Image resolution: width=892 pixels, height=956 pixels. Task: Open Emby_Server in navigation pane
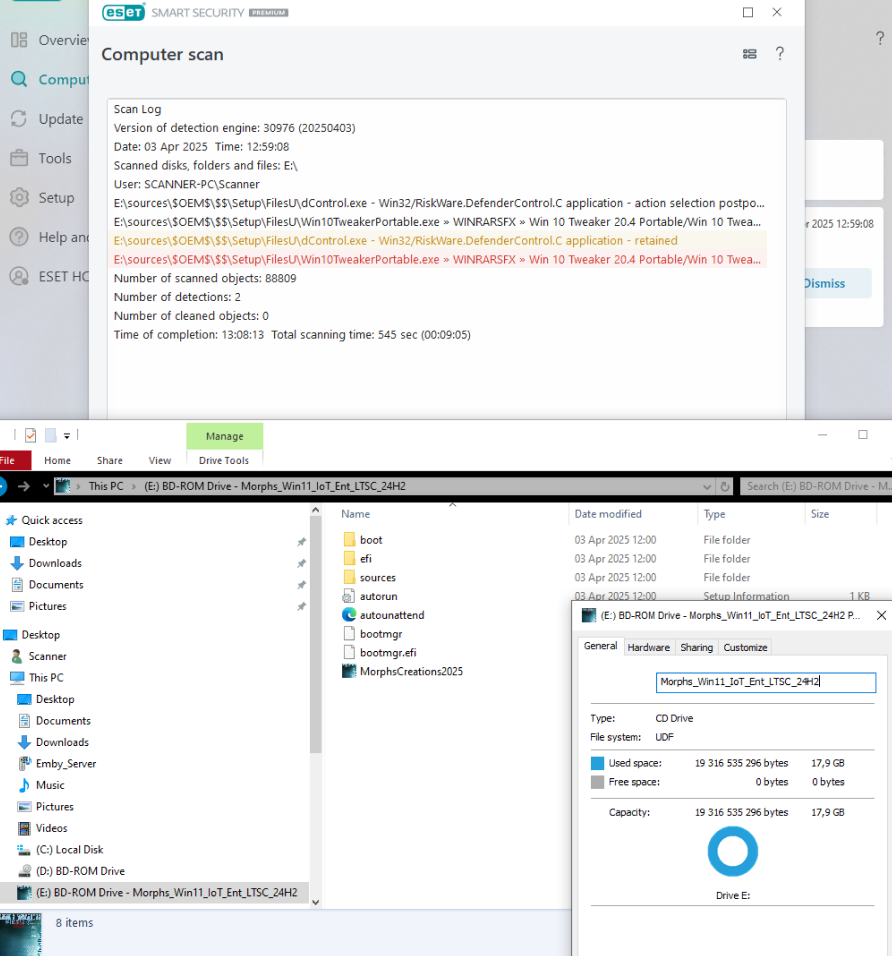[66, 763]
